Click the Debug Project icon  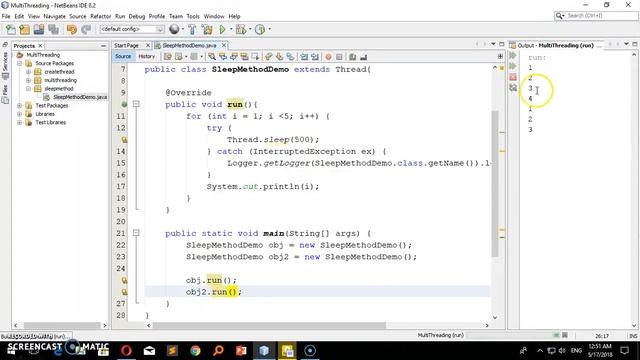[x=240, y=29]
